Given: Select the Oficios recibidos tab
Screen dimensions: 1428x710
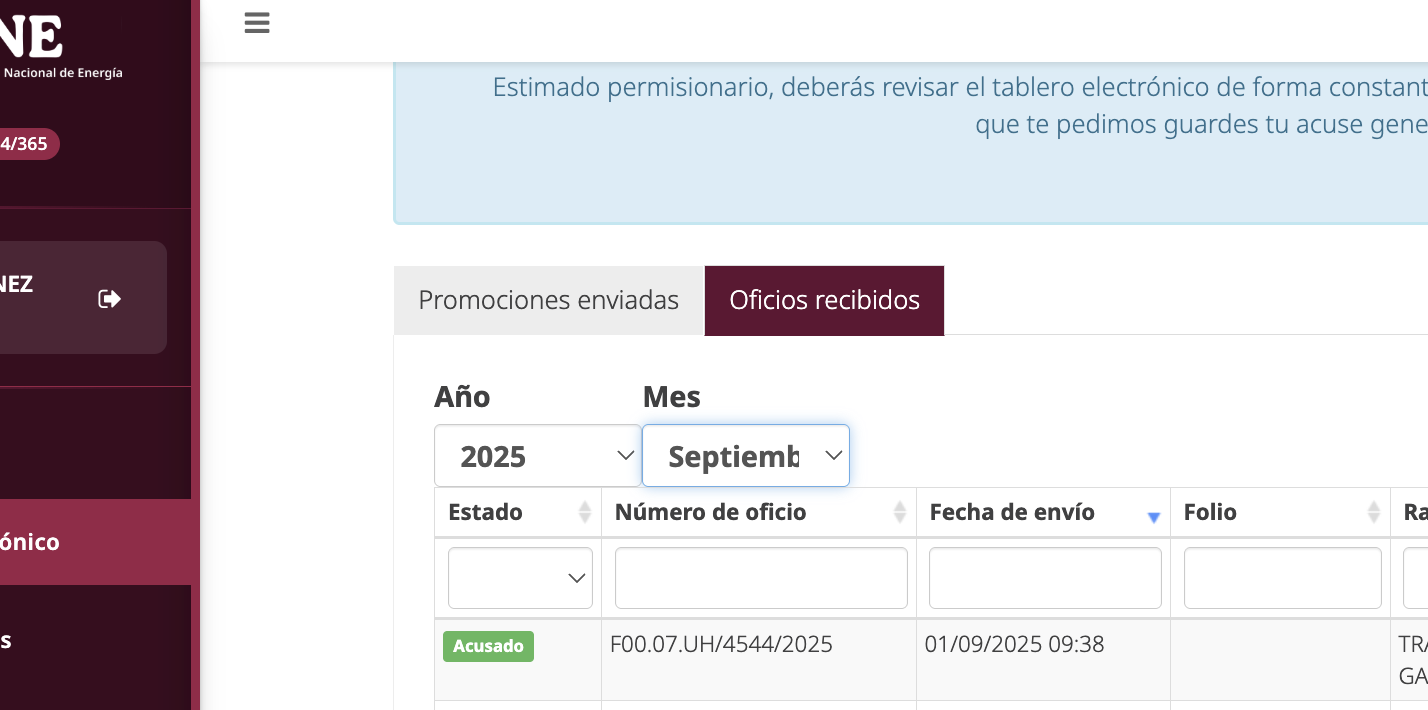Looking at the screenshot, I should [824, 300].
